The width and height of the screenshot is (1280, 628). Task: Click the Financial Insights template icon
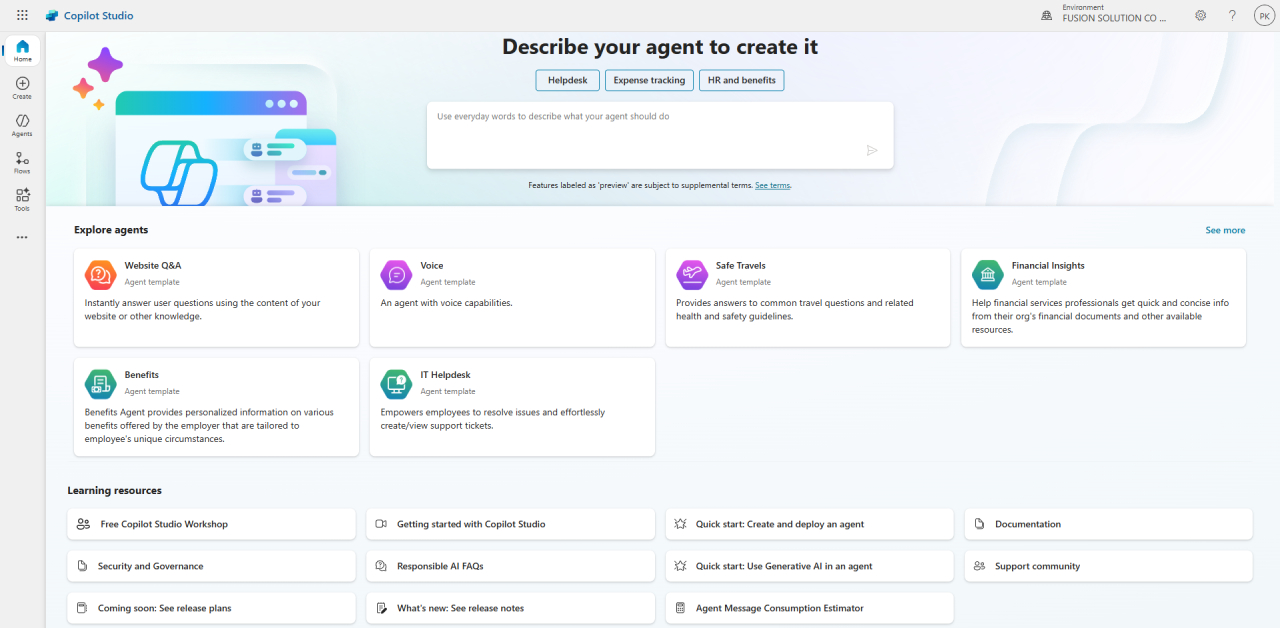[987, 274]
